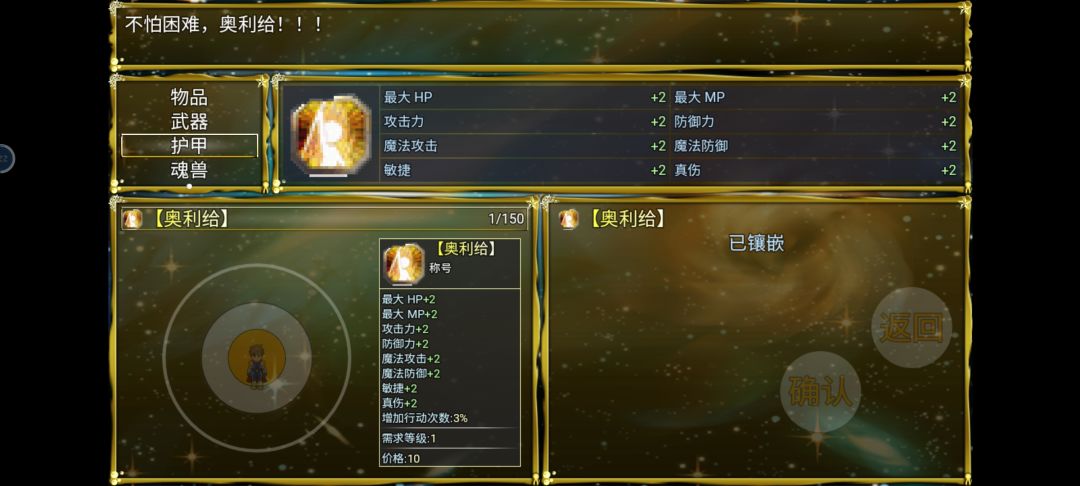
Task: Click the virtual joystick outer ring
Action: (x=257, y=357)
